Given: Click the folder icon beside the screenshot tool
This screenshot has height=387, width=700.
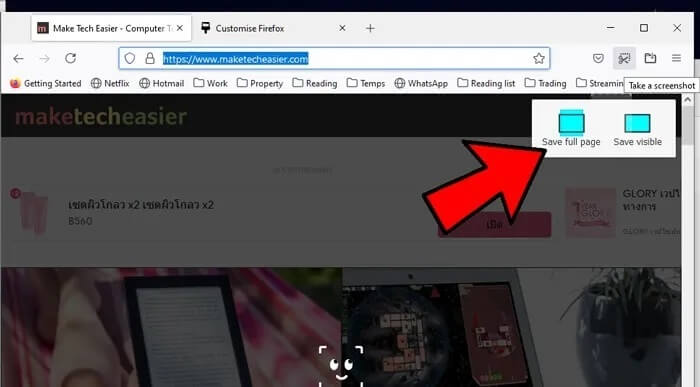Looking at the screenshot, I should [x=650, y=58].
